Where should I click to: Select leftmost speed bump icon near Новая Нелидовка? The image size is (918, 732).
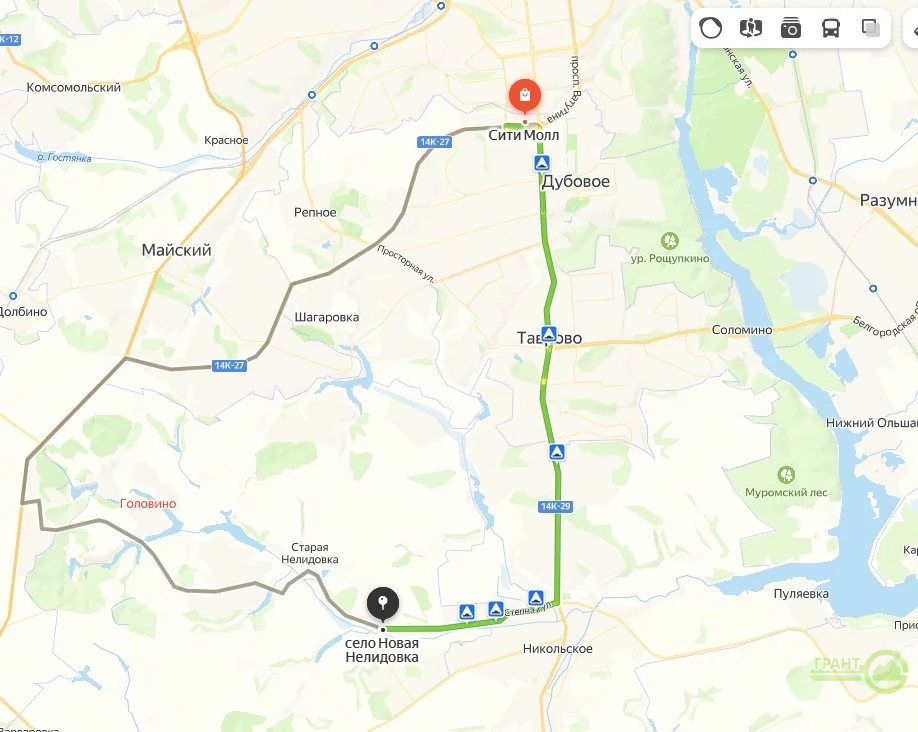point(467,613)
